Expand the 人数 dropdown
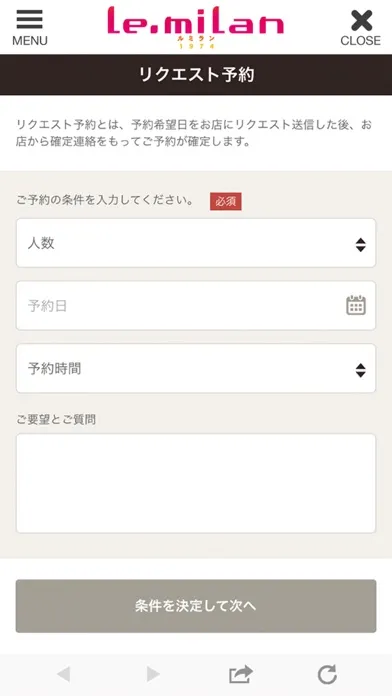Image resolution: width=392 pixels, height=696 pixels. tap(196, 243)
